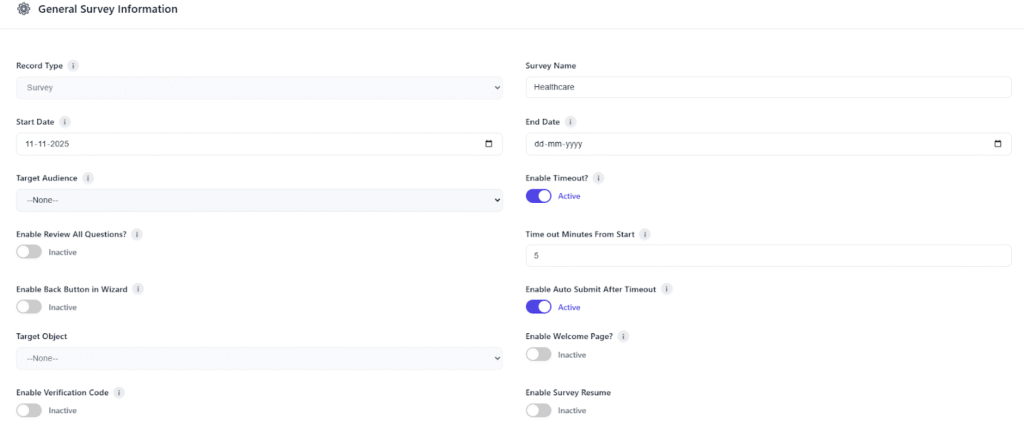Open the Target Object dropdown
The width and height of the screenshot is (1024, 426).
[259, 358]
